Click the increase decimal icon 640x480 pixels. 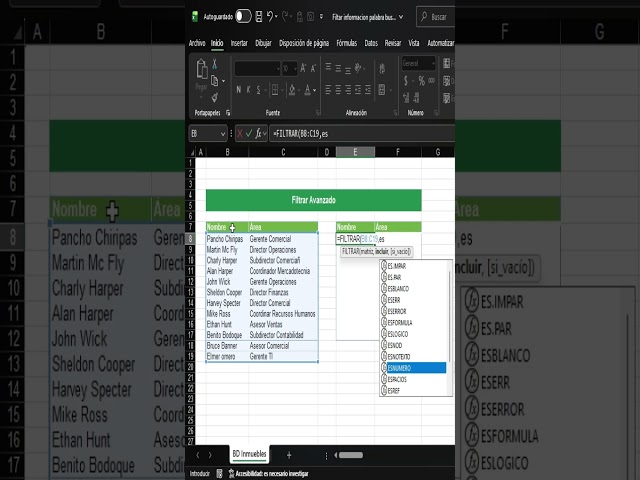coord(406,97)
